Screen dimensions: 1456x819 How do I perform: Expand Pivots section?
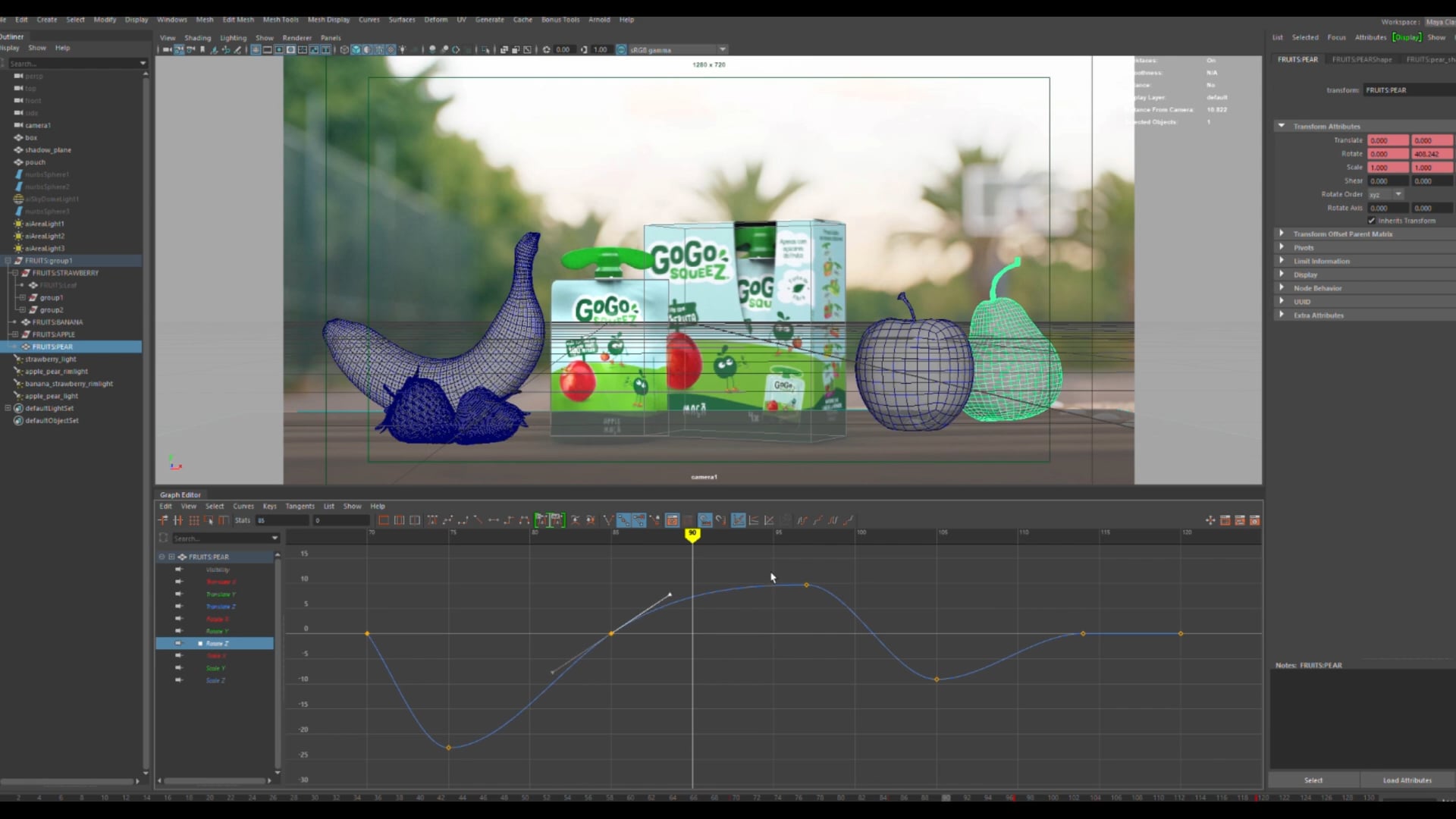(1282, 247)
